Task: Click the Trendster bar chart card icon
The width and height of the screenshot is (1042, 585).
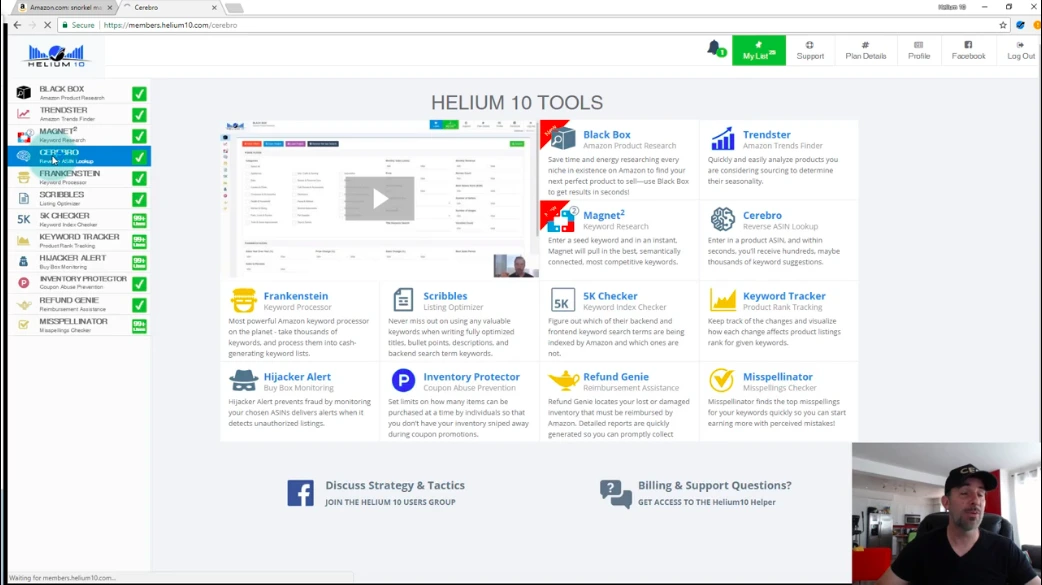Action: (x=722, y=139)
